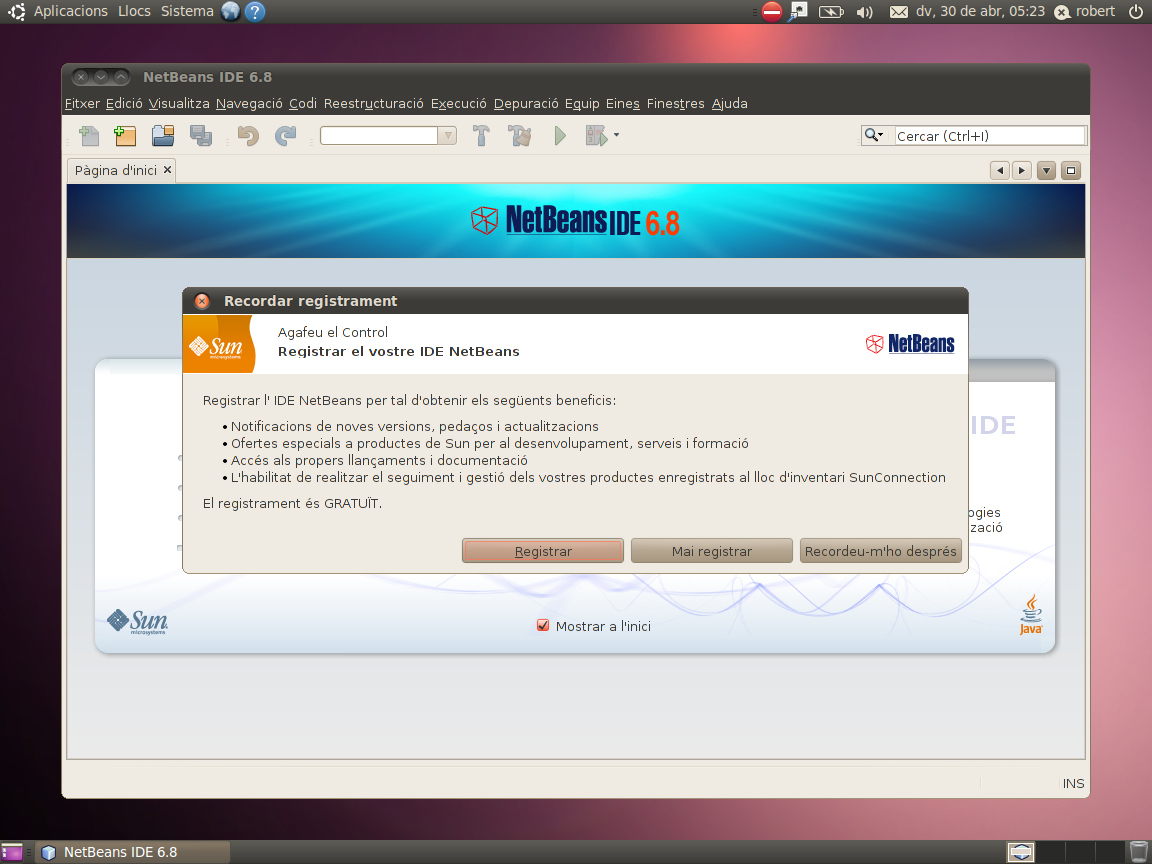This screenshot has width=1152, height=864.
Task: Open the Llocs system menu
Action: point(134,11)
